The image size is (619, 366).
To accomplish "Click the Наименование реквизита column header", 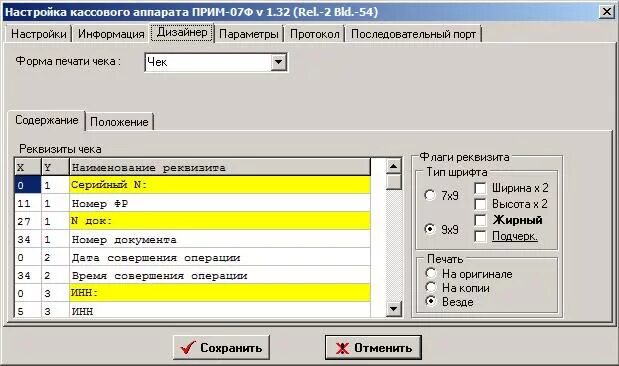I will [220, 167].
